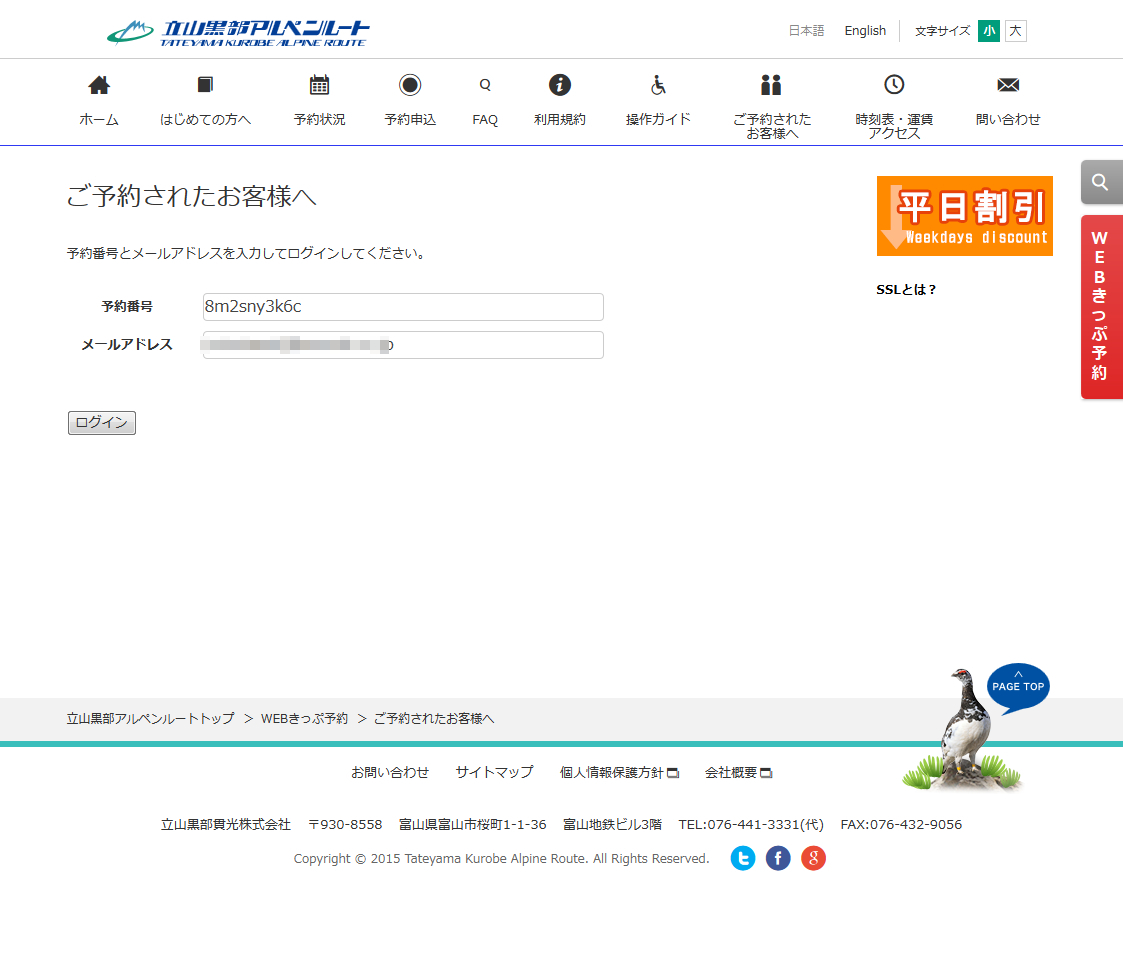Open the 問い合わせ envelope icon

[x=1008, y=86]
